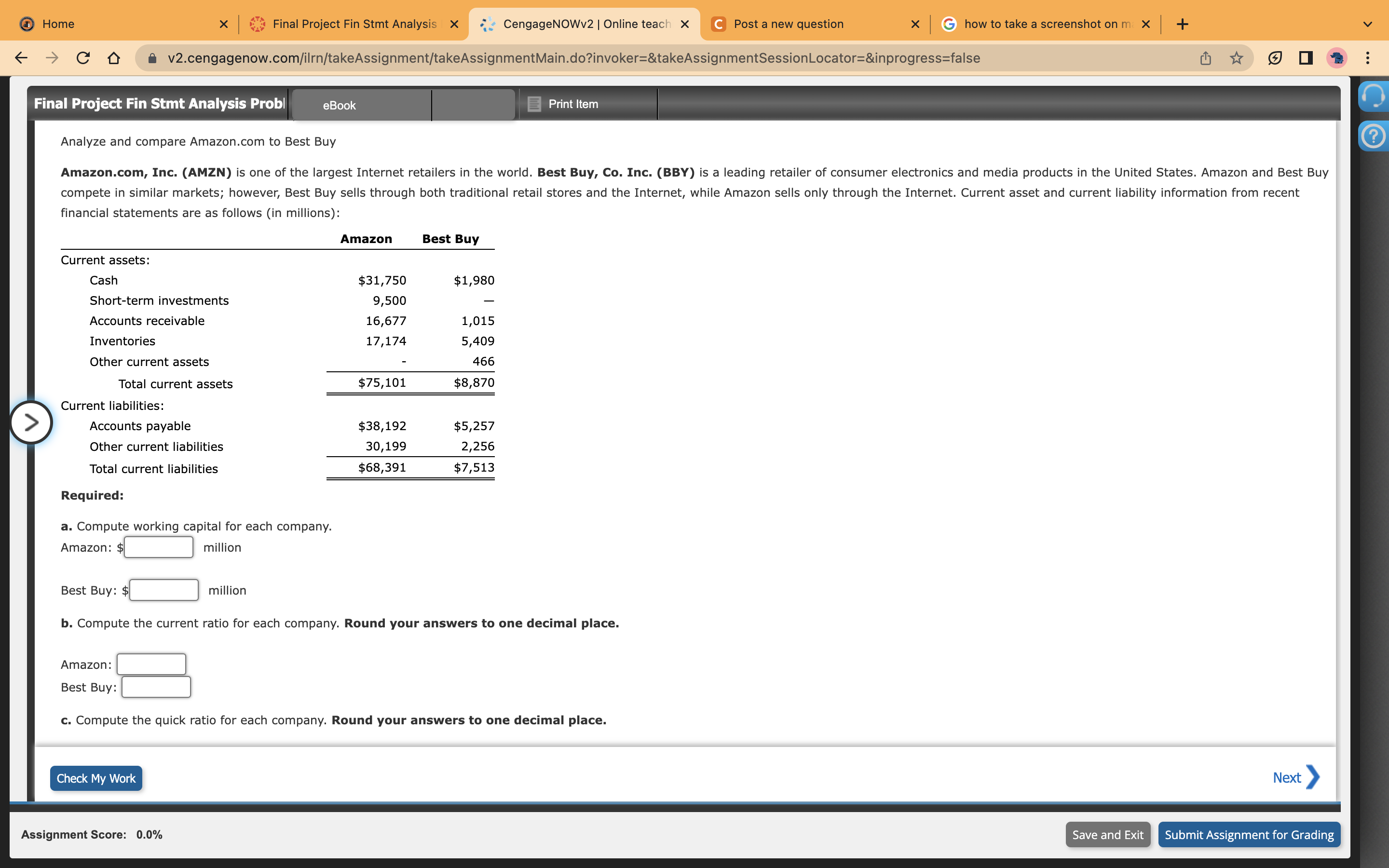The width and height of the screenshot is (1389, 868).
Task: Close the Home tab
Action: 224,24
